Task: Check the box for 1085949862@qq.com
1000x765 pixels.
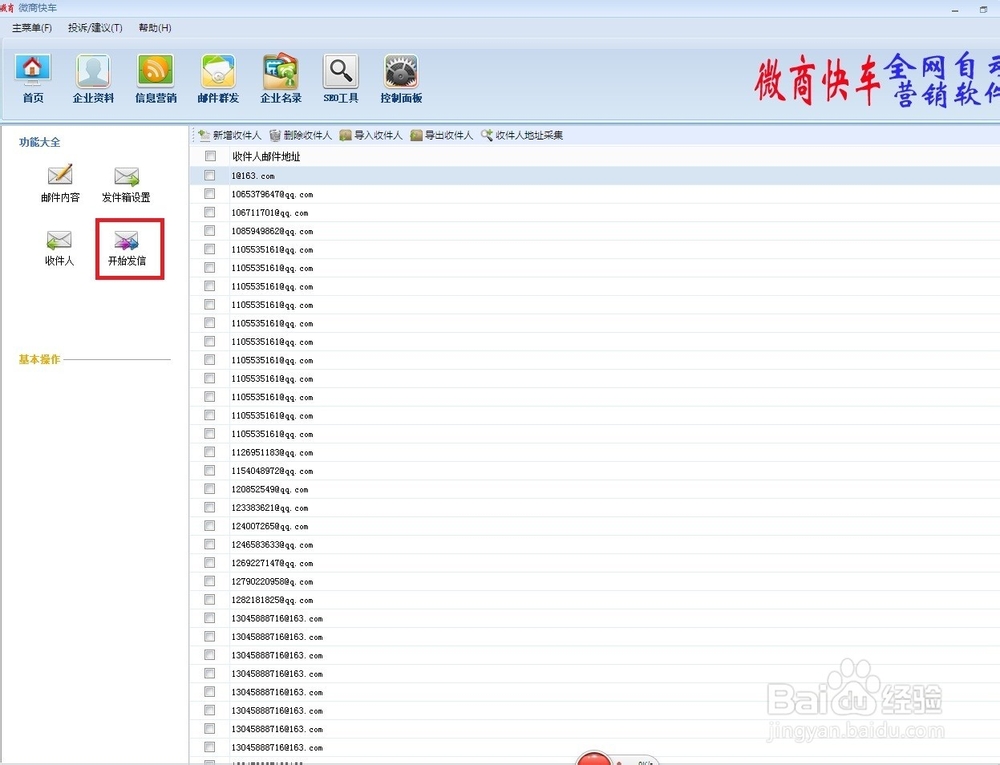Action: 210,231
